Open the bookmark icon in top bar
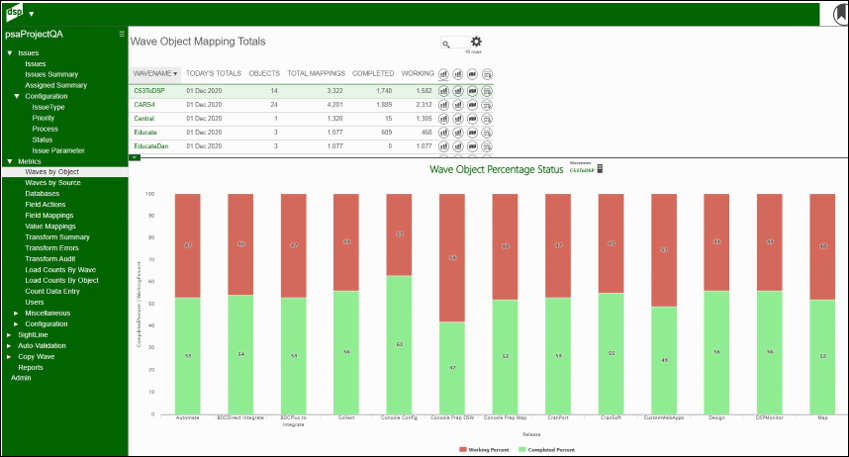849x457 pixels. (x=841, y=14)
